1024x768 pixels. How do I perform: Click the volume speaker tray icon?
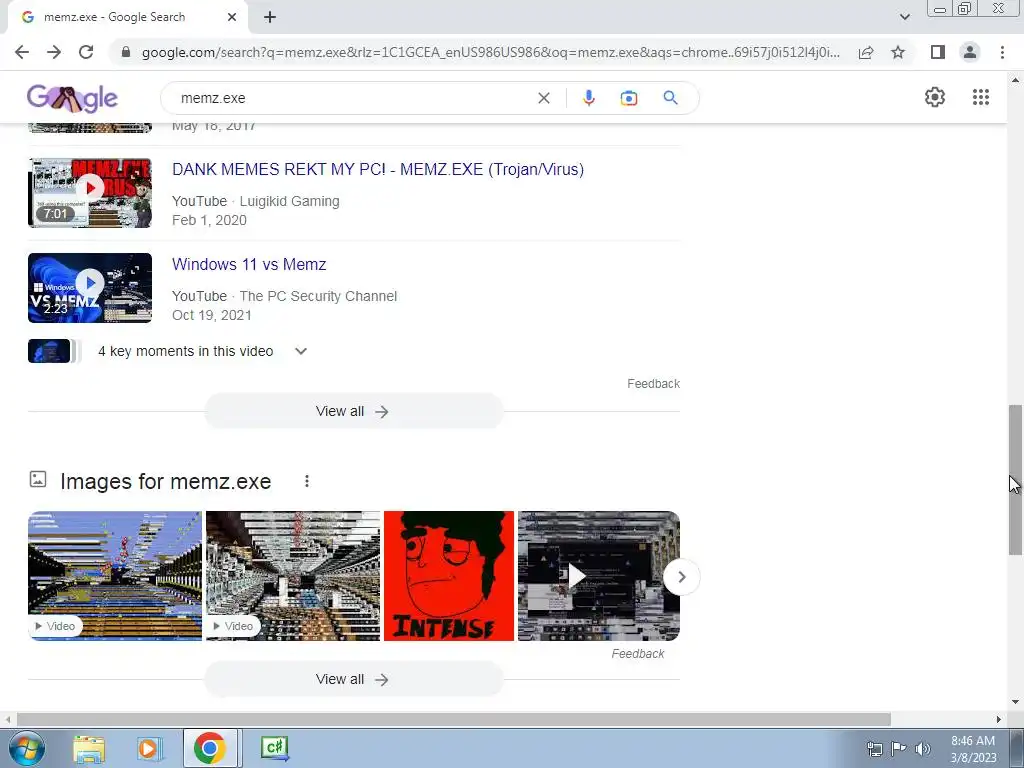coord(922,749)
